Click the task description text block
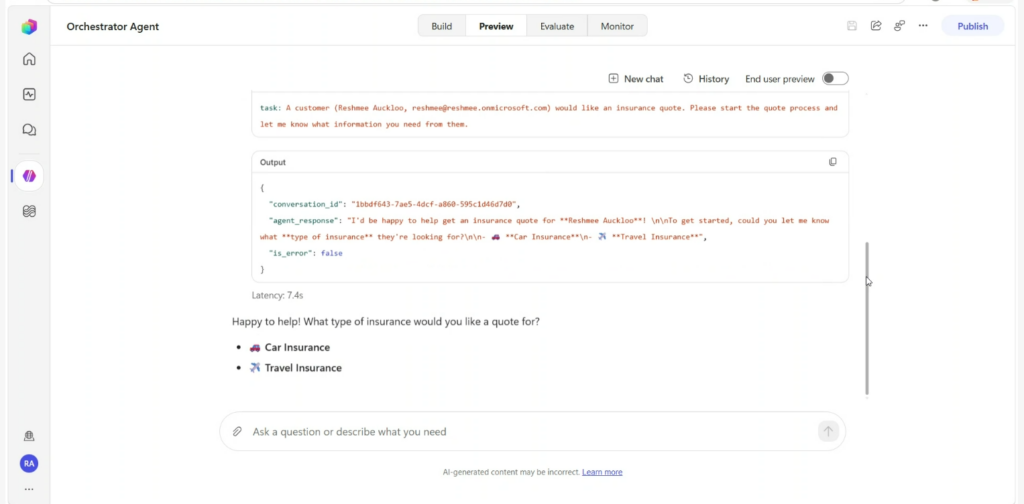This screenshot has height=504, width=1024. (549, 116)
